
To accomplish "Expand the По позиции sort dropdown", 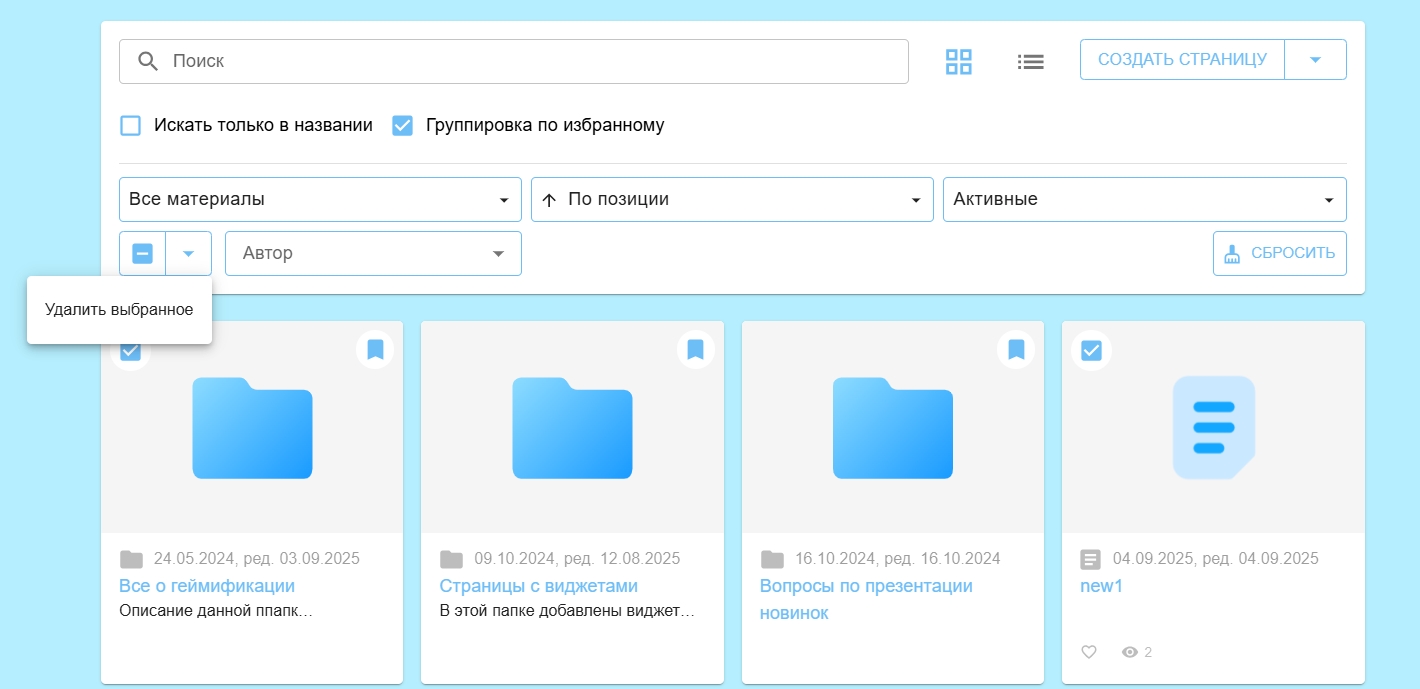I will [x=732, y=199].
